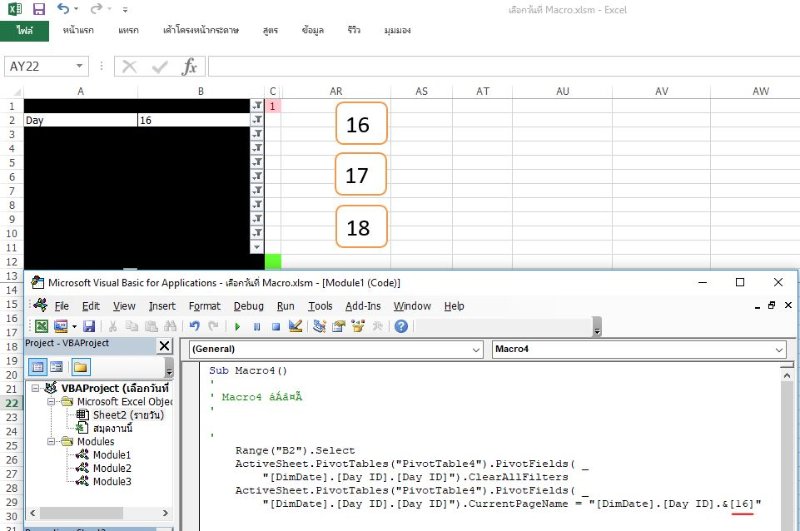Viewport: 800px width, 531px height.
Task: Click the Break pause icon in VBA toolbar
Action: coord(257,326)
